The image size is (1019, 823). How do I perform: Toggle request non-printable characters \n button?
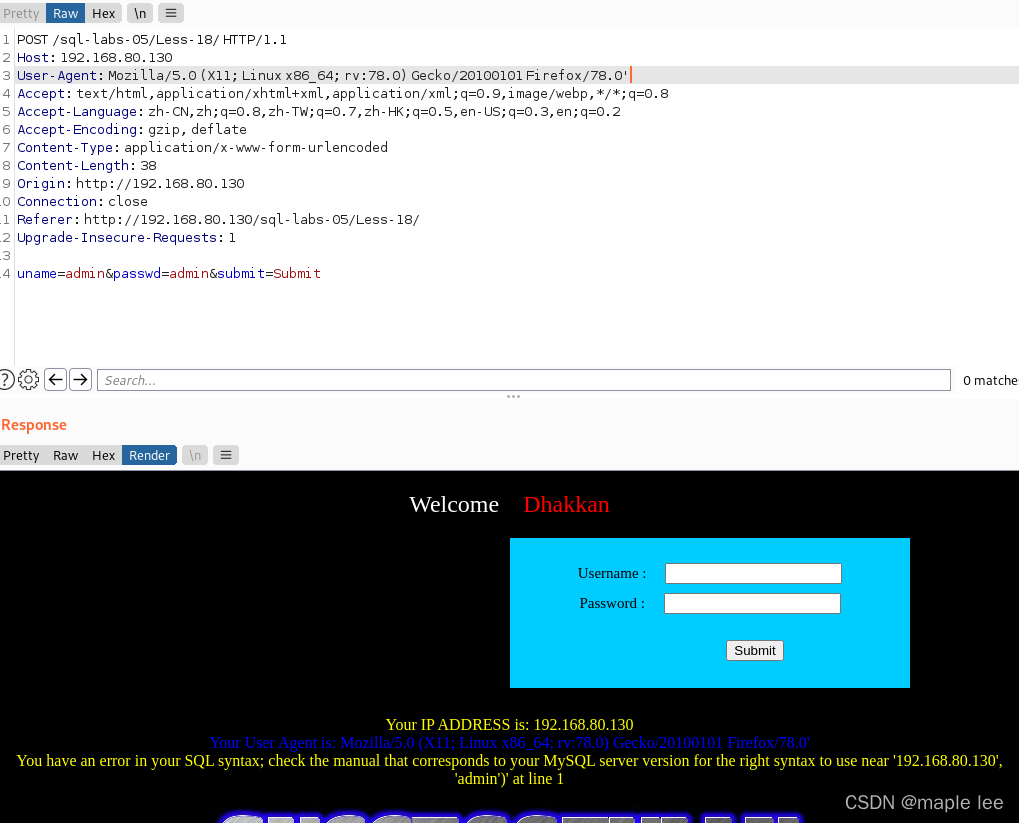click(x=140, y=13)
